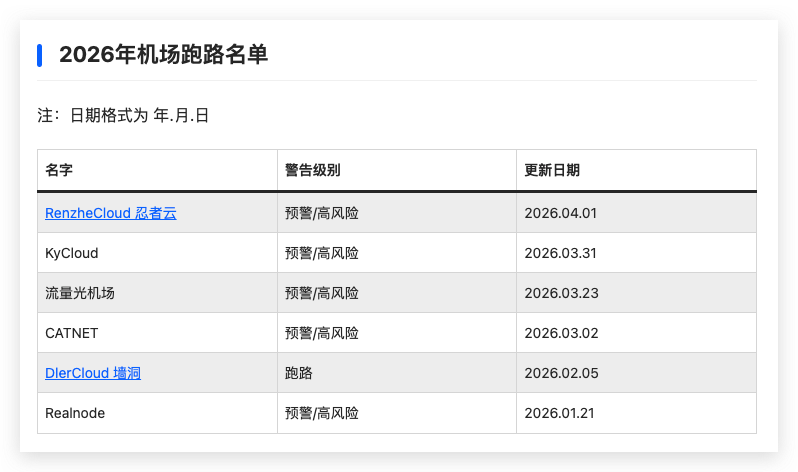Open the DlerCloud 墙洞 link

coord(93,373)
